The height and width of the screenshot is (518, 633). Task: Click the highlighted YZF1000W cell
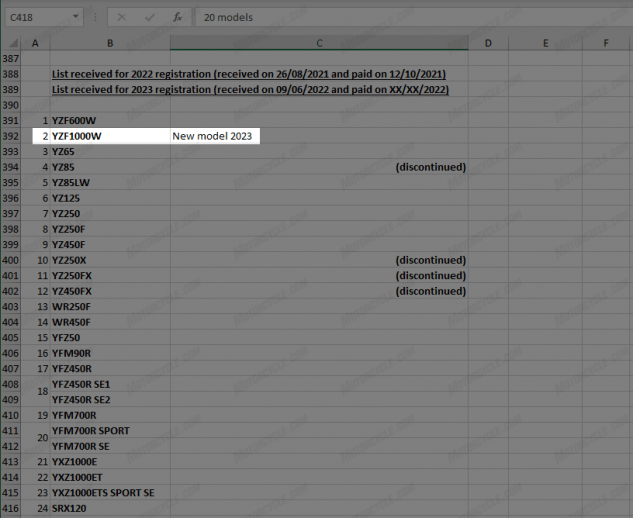point(109,135)
